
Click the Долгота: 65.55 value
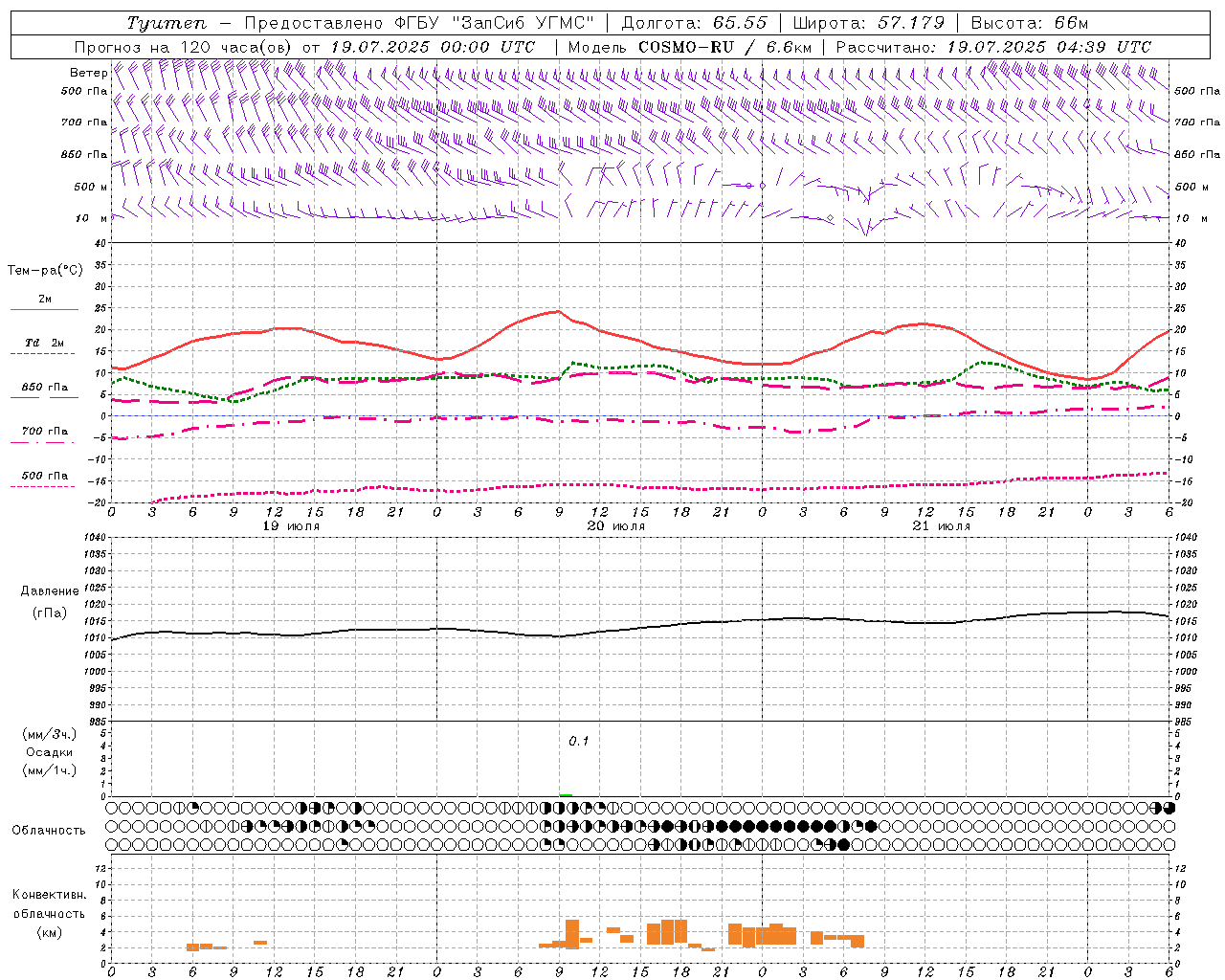(696, 23)
